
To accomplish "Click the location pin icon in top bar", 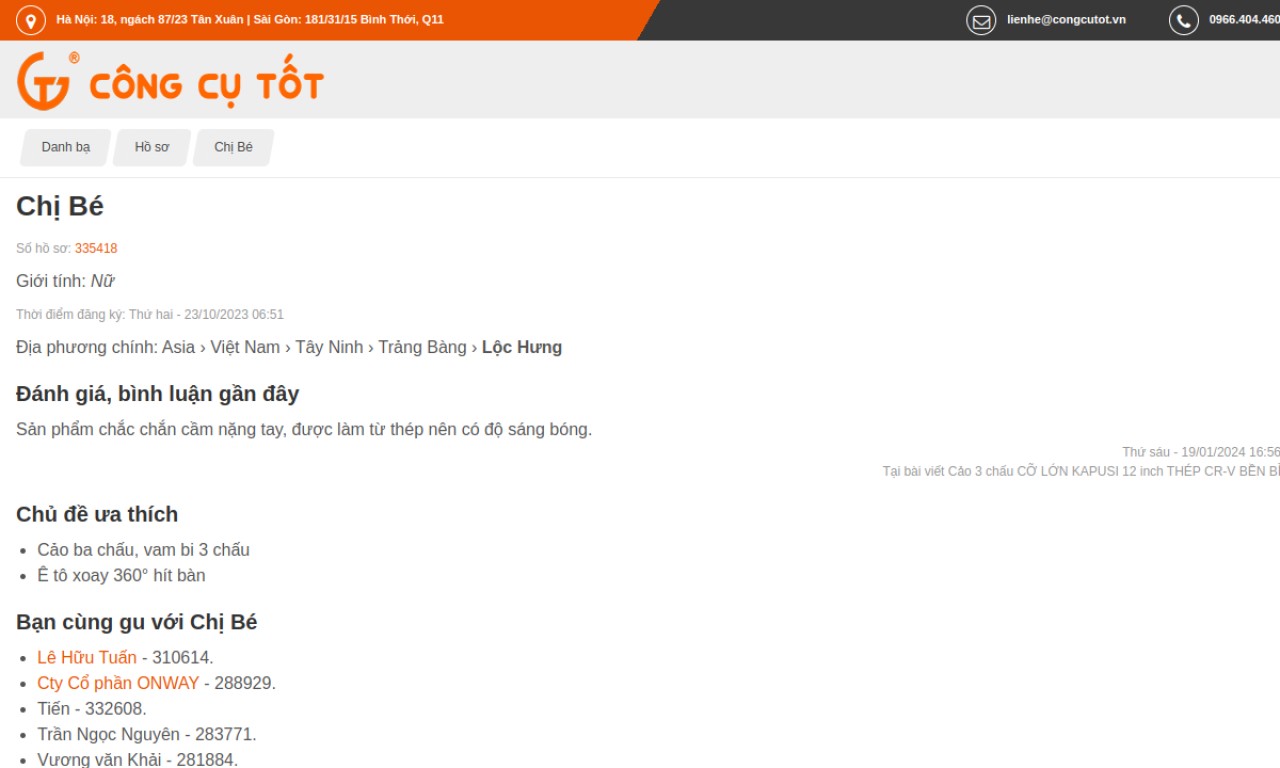I will pos(31,20).
